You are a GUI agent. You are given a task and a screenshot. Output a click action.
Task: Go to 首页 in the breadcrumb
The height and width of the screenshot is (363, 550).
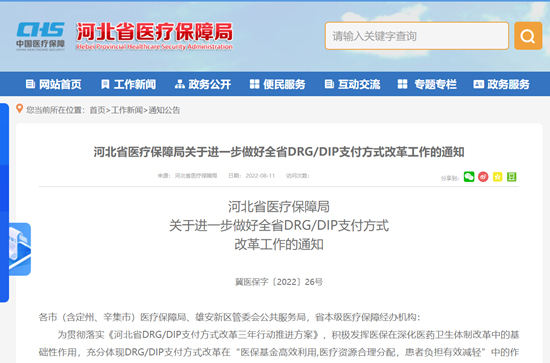click(97, 110)
